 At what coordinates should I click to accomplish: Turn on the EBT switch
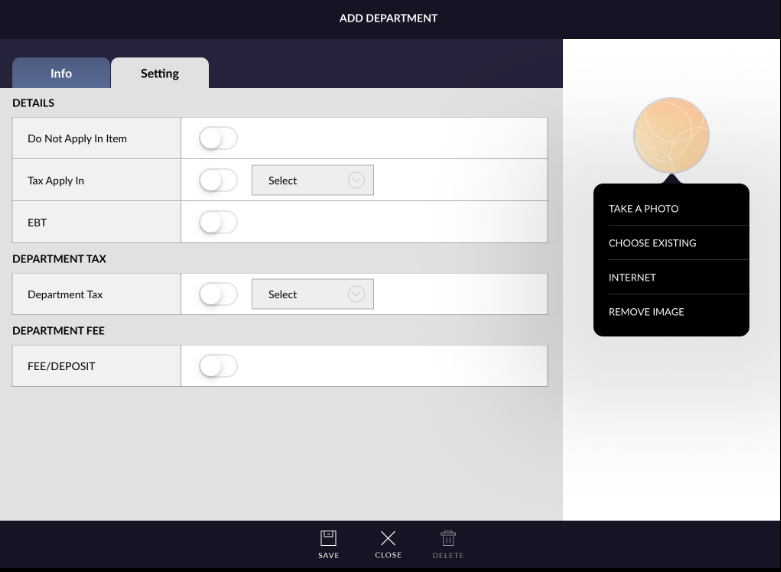218,223
